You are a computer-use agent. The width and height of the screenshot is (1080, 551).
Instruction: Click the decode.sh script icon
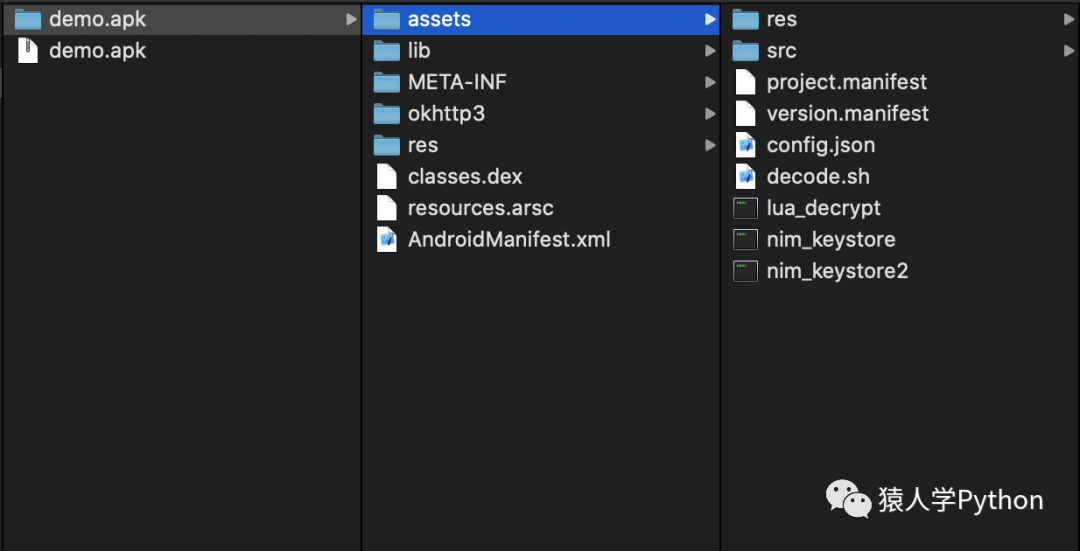click(746, 176)
